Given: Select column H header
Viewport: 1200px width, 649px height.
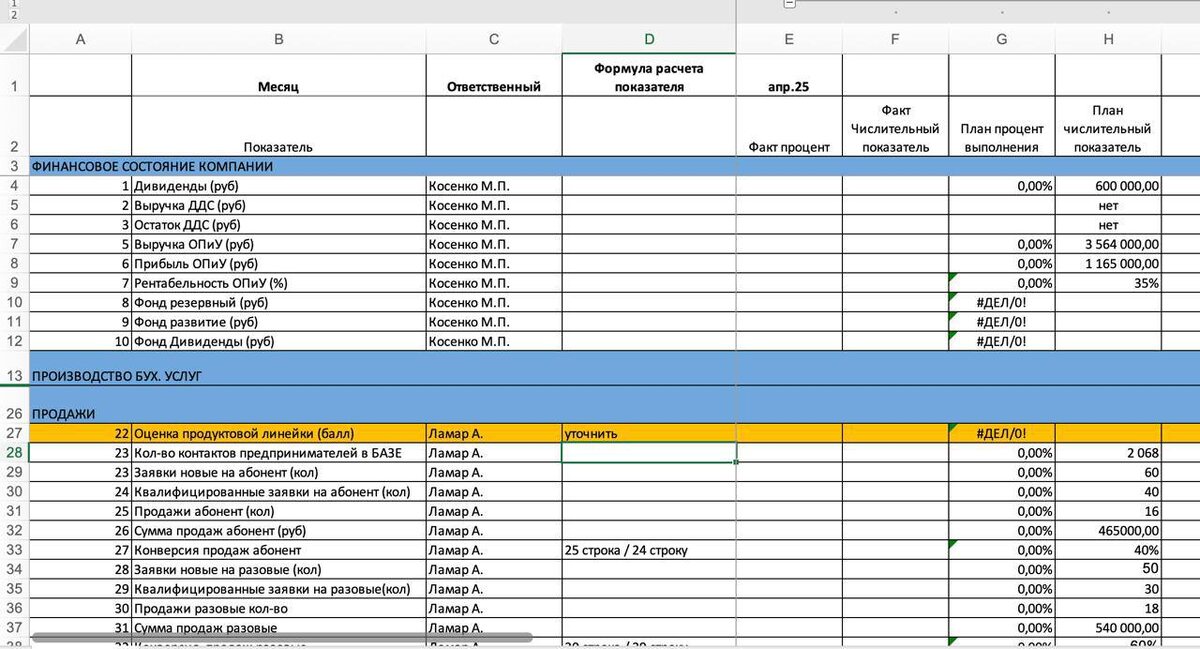Looking at the screenshot, I should pyautogui.click(x=1108, y=40).
